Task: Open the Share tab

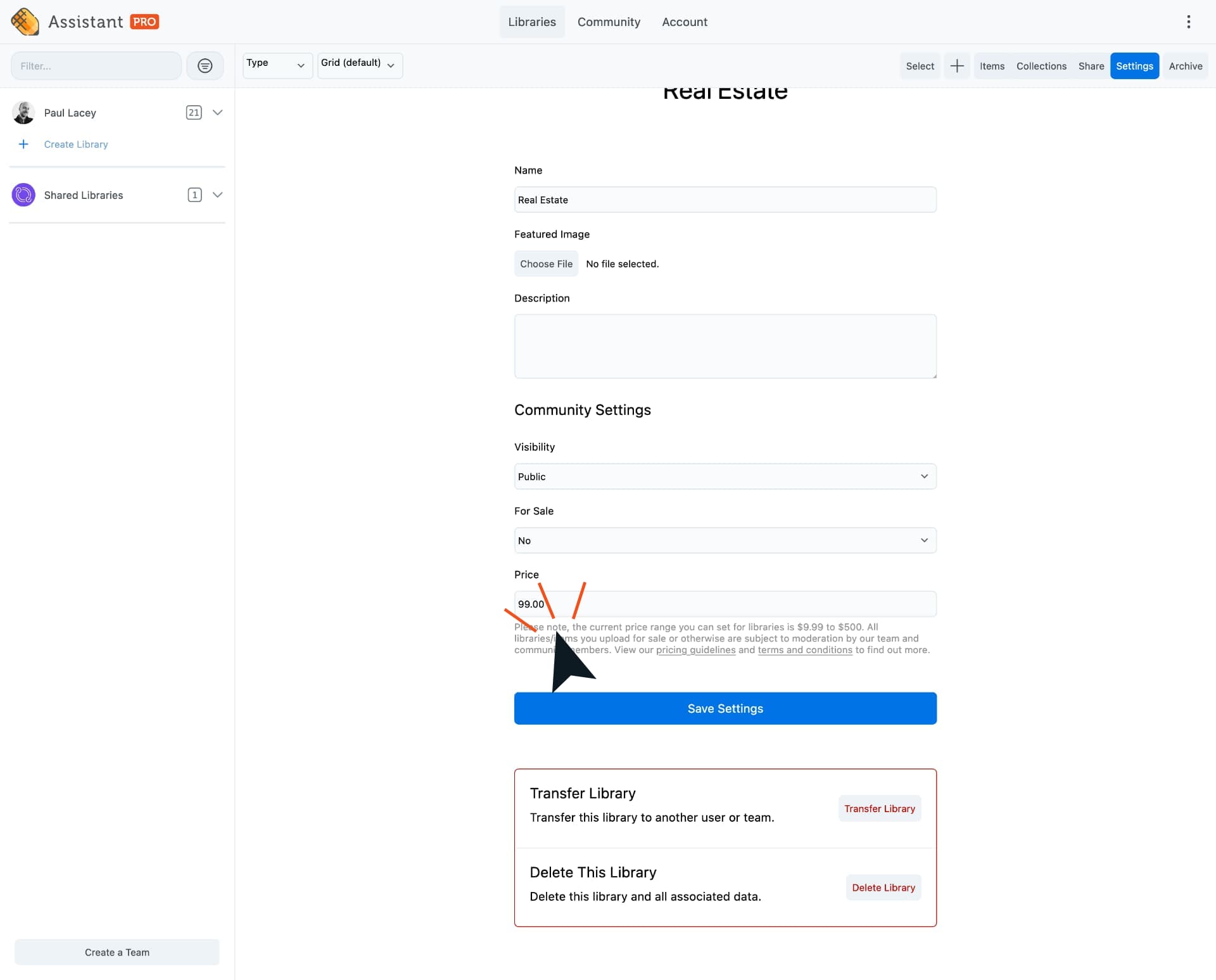Action: click(x=1091, y=66)
